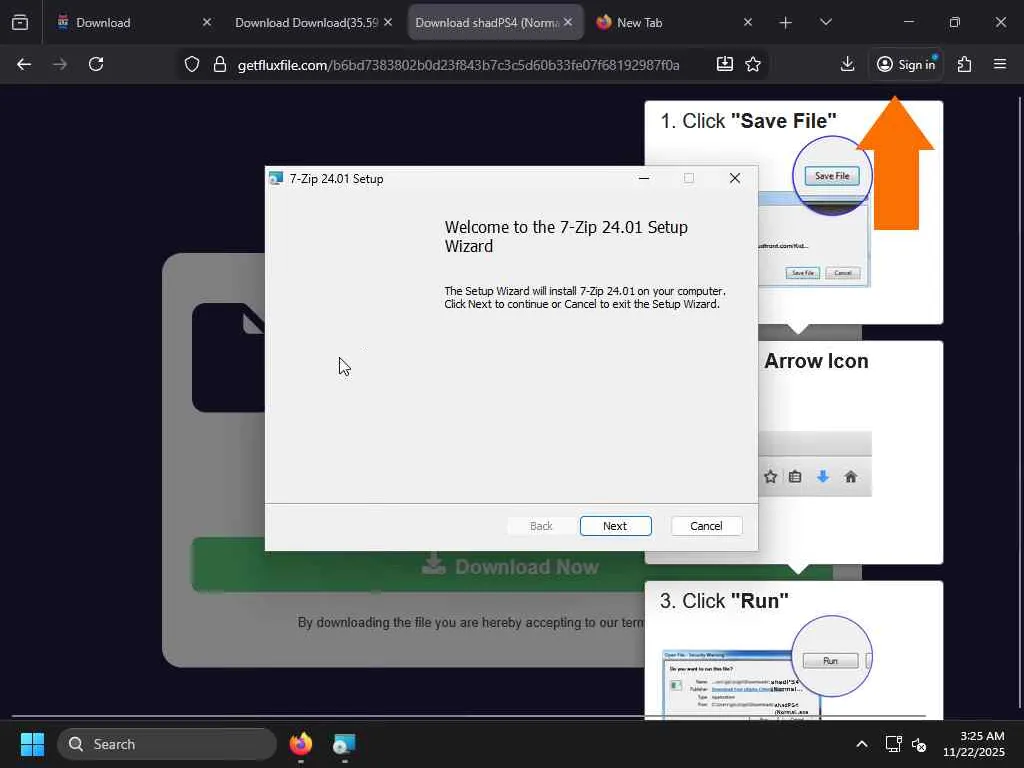Open the Firefox application menu
The height and width of the screenshot is (768, 1024).
point(1000,64)
